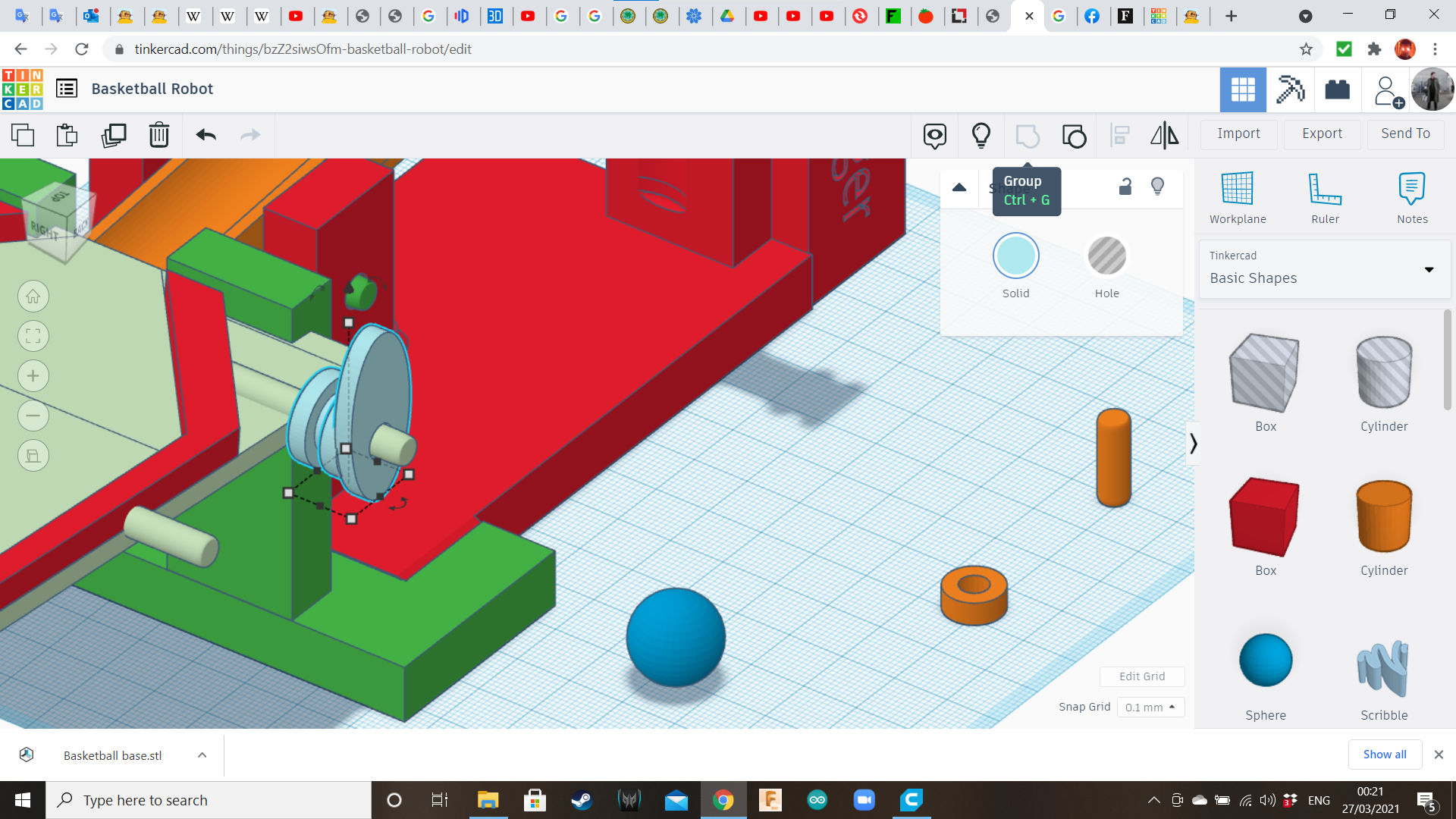
Task: Collapse the shape inspector panel
Action: (x=959, y=187)
